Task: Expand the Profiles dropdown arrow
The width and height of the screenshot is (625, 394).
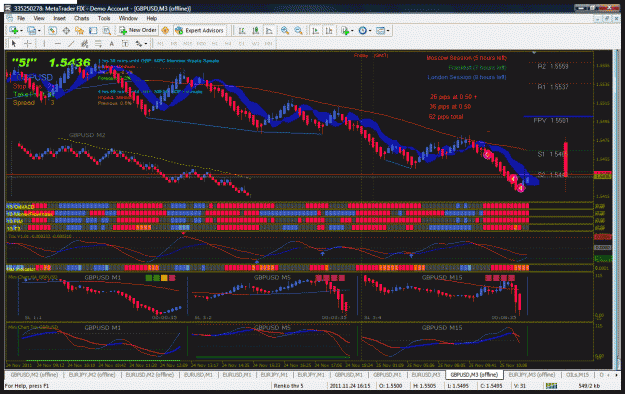Action: (39, 30)
